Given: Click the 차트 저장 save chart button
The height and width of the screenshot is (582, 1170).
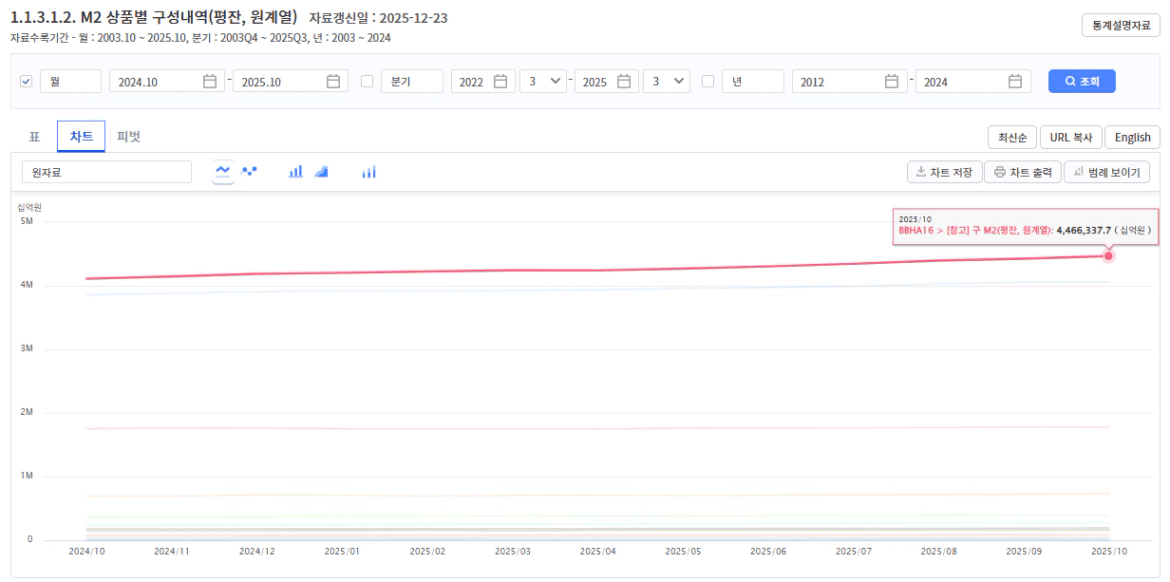Looking at the screenshot, I should [x=944, y=173].
